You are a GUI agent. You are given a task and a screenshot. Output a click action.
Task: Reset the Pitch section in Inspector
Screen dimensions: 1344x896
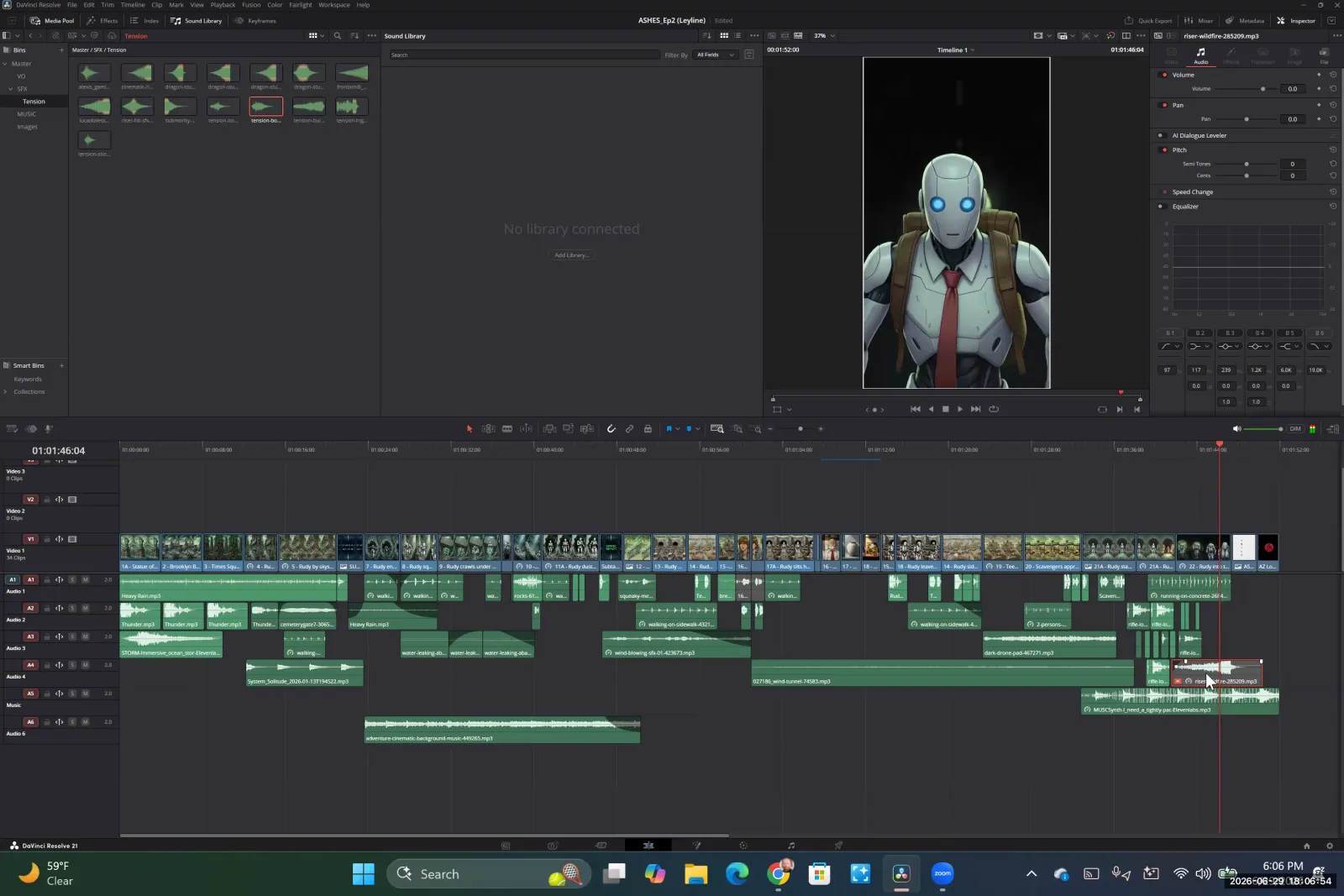click(x=1333, y=149)
